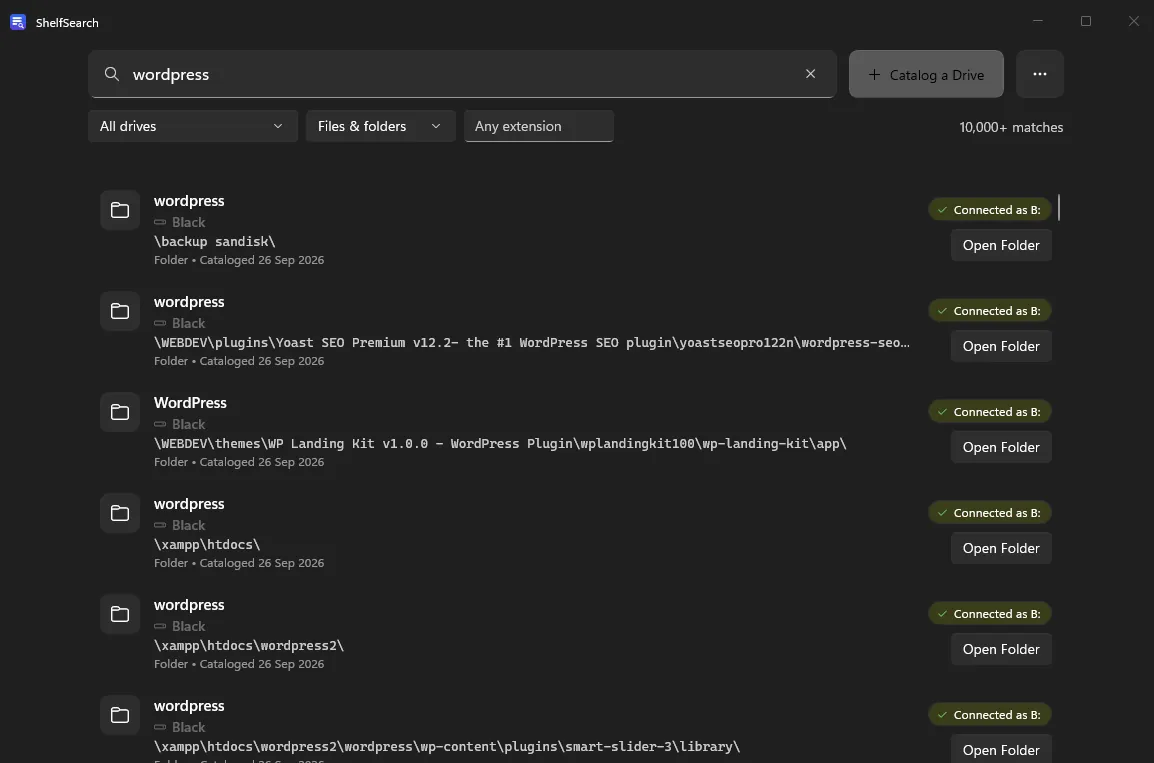
Task: Click folder icon for \xampp\htdocs\wordpress2\ result
Action: pos(120,614)
